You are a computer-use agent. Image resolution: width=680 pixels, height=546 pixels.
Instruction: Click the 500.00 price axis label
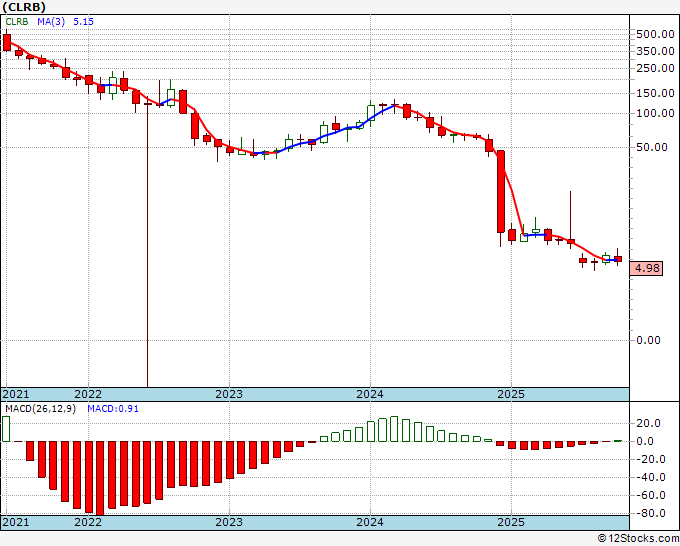coord(655,34)
